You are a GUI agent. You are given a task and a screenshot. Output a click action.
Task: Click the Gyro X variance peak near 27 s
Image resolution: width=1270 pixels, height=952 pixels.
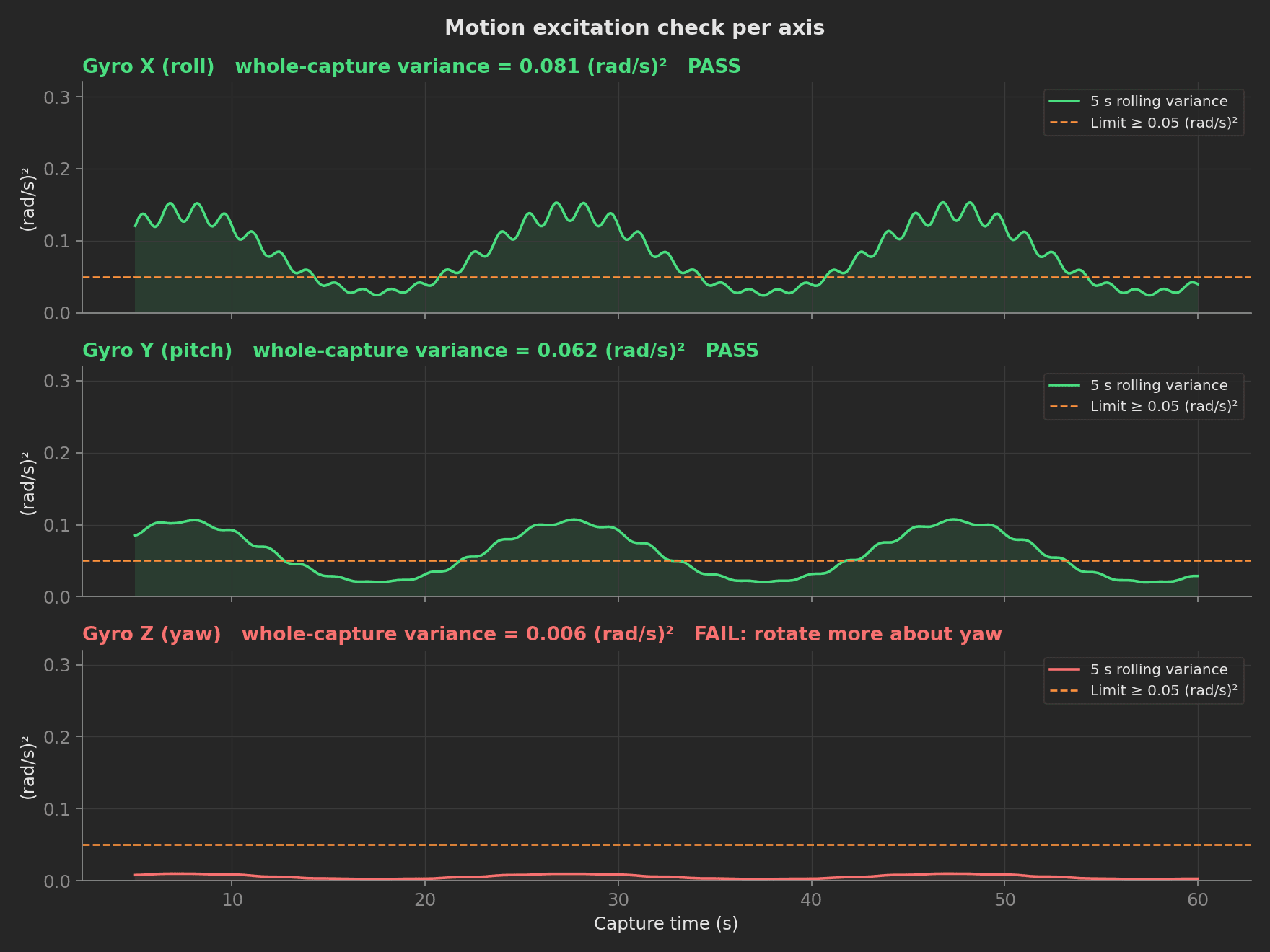[x=556, y=203]
